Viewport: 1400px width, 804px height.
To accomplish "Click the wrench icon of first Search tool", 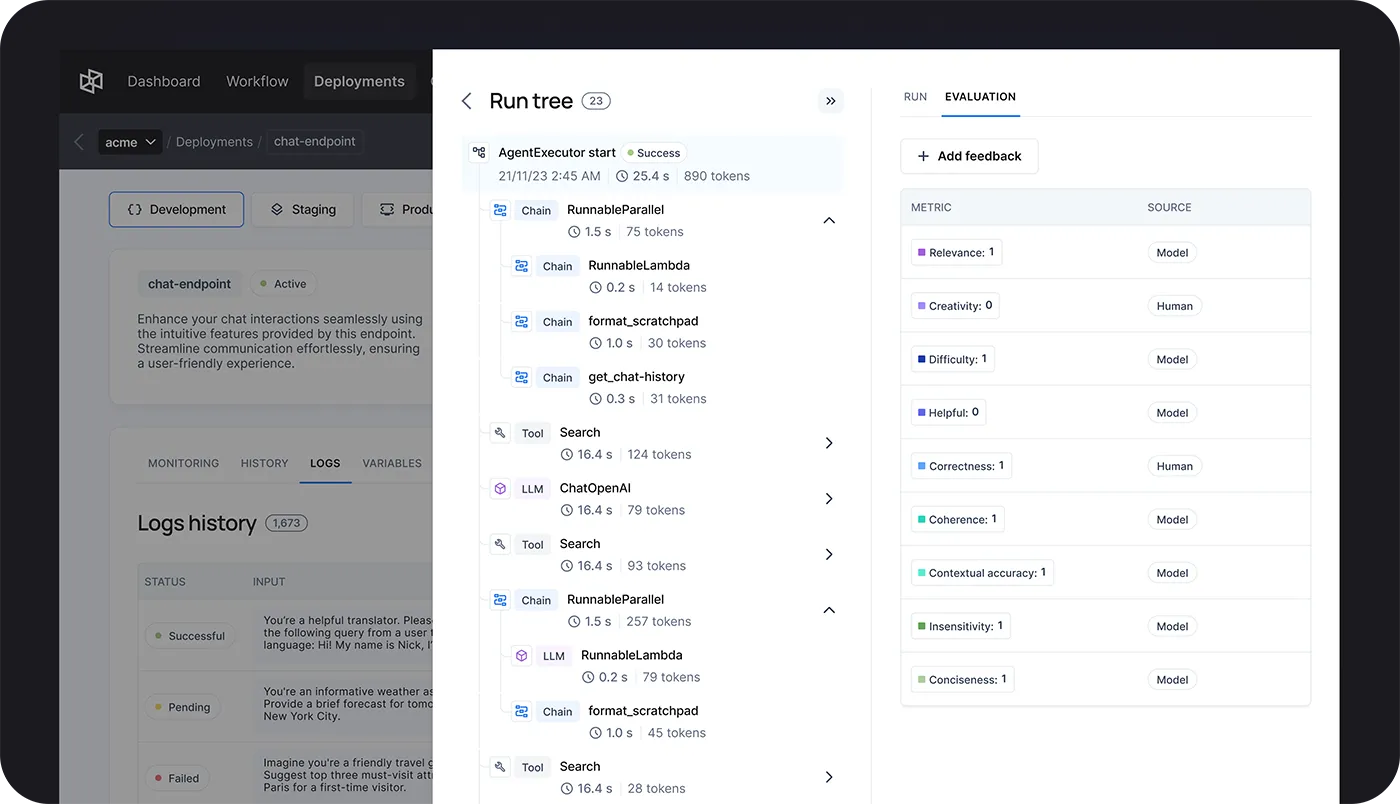I will [500, 433].
